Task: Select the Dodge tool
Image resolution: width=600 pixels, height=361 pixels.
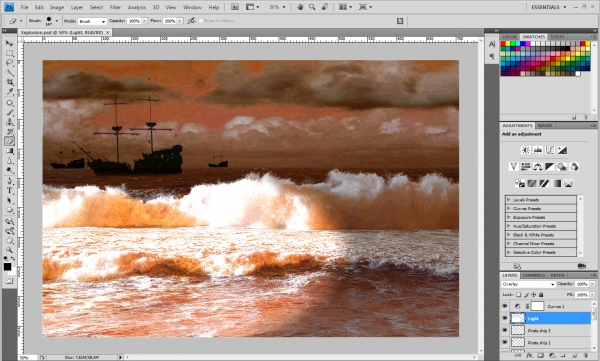Action: point(9,170)
